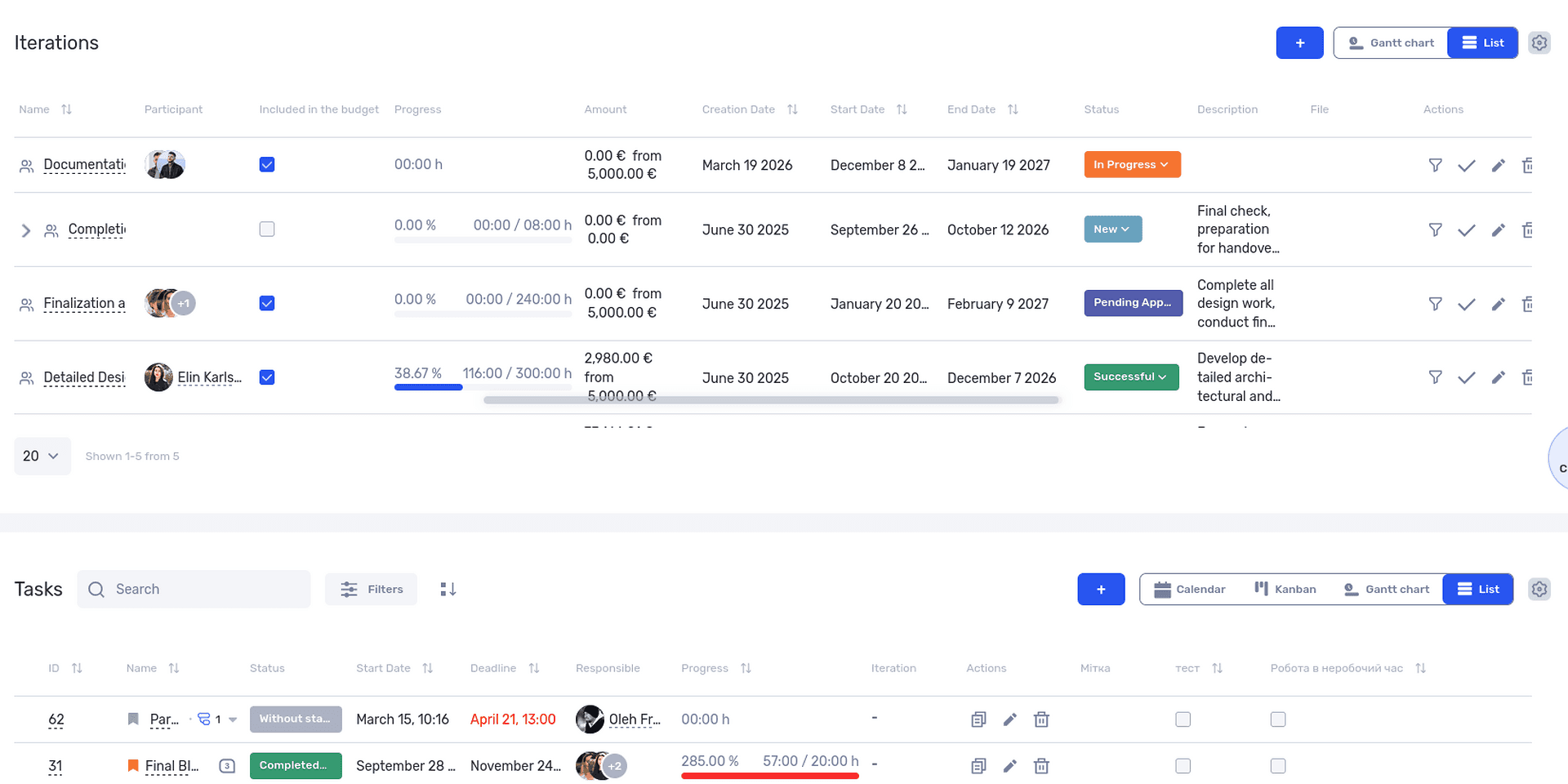
Task: Check budget inclusion for Completion
Action: (267, 229)
